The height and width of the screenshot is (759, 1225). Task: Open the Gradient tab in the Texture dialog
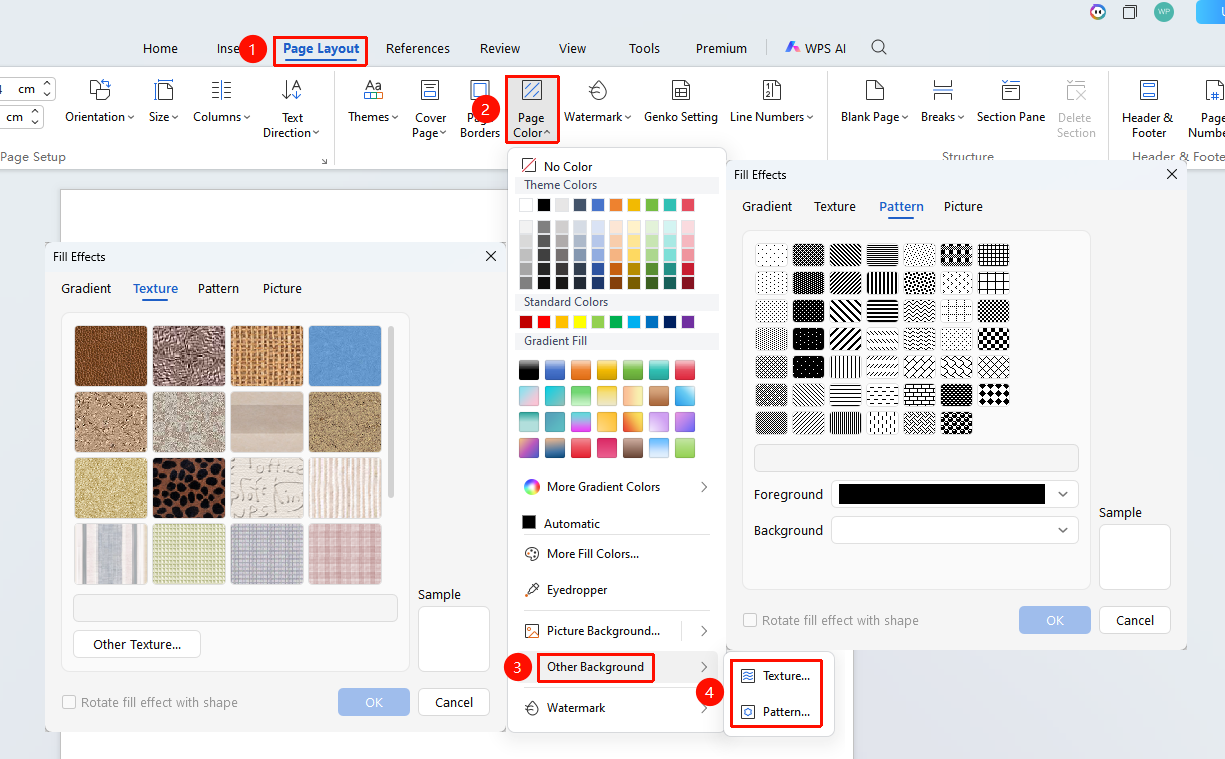(x=86, y=288)
